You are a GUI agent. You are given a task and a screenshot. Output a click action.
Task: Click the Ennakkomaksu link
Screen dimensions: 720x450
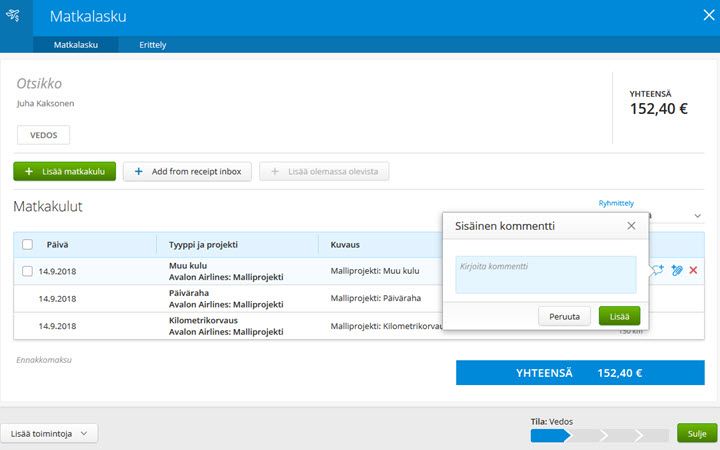pos(44,360)
